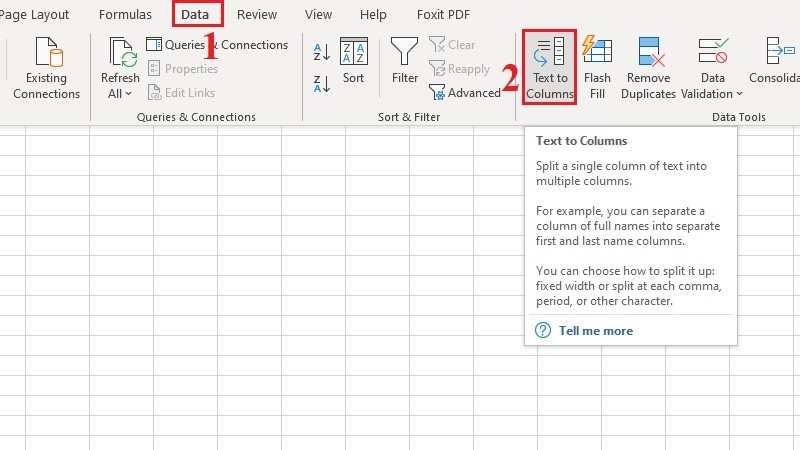Run Flash Fill
The width and height of the screenshot is (800, 450).
(597, 67)
